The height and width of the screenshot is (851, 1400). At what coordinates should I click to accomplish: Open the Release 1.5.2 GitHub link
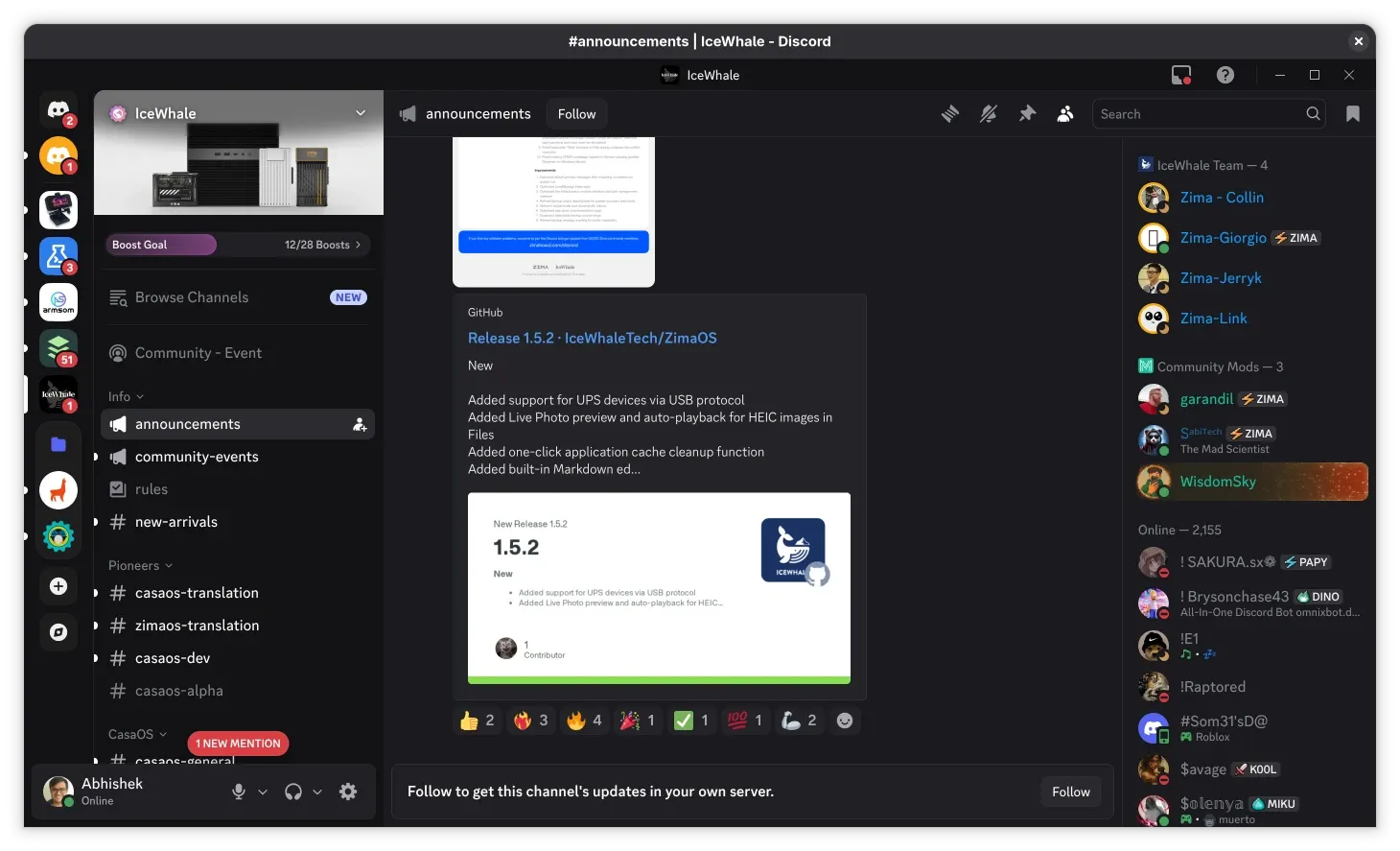pos(593,338)
